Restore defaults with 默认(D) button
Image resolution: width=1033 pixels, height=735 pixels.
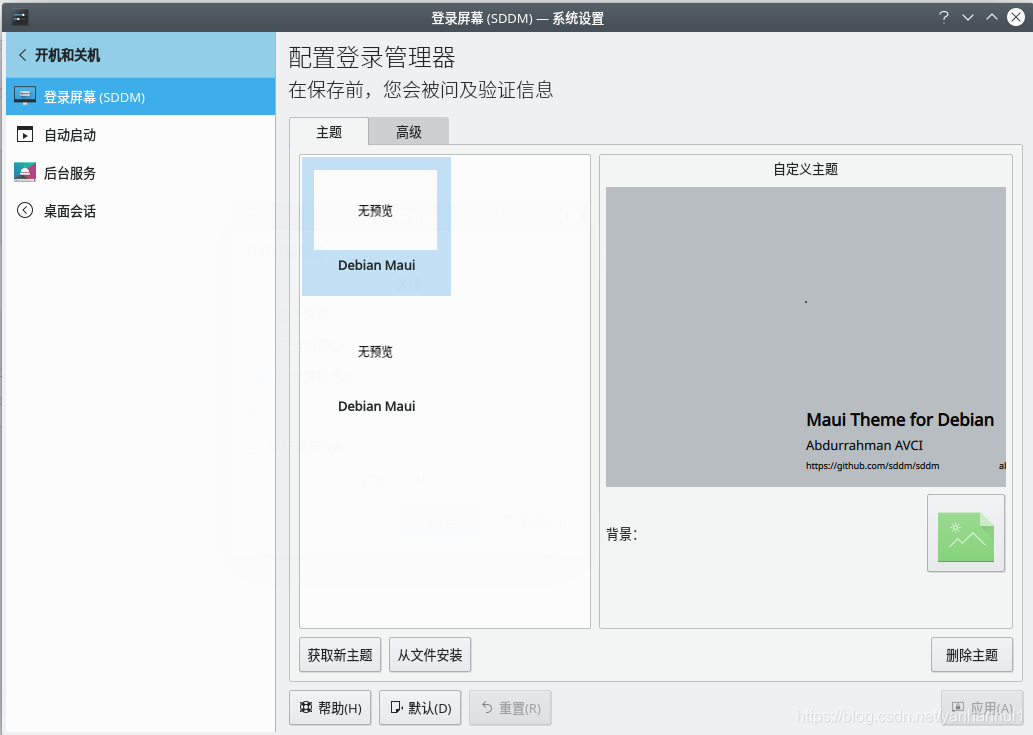[x=420, y=707]
